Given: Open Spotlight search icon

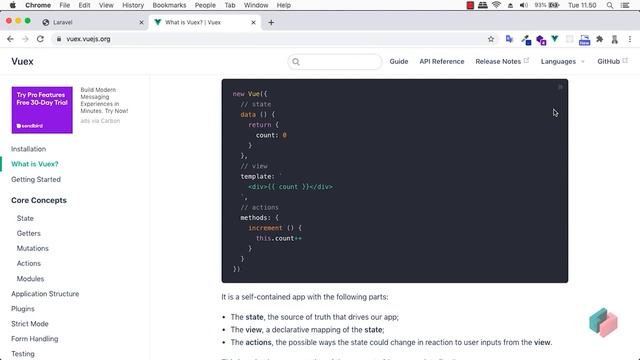Looking at the screenshot, I should click(610, 5).
